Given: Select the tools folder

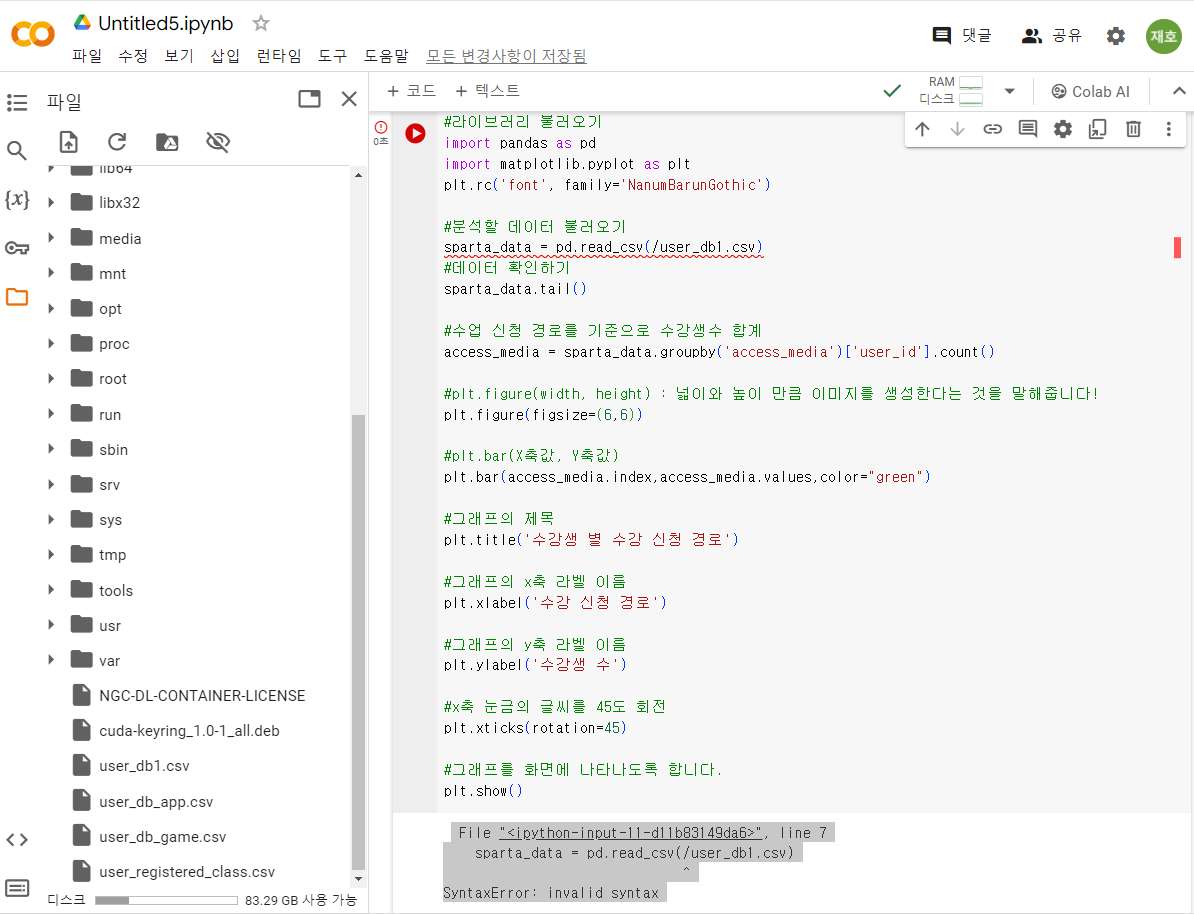Looking at the screenshot, I should point(115,590).
